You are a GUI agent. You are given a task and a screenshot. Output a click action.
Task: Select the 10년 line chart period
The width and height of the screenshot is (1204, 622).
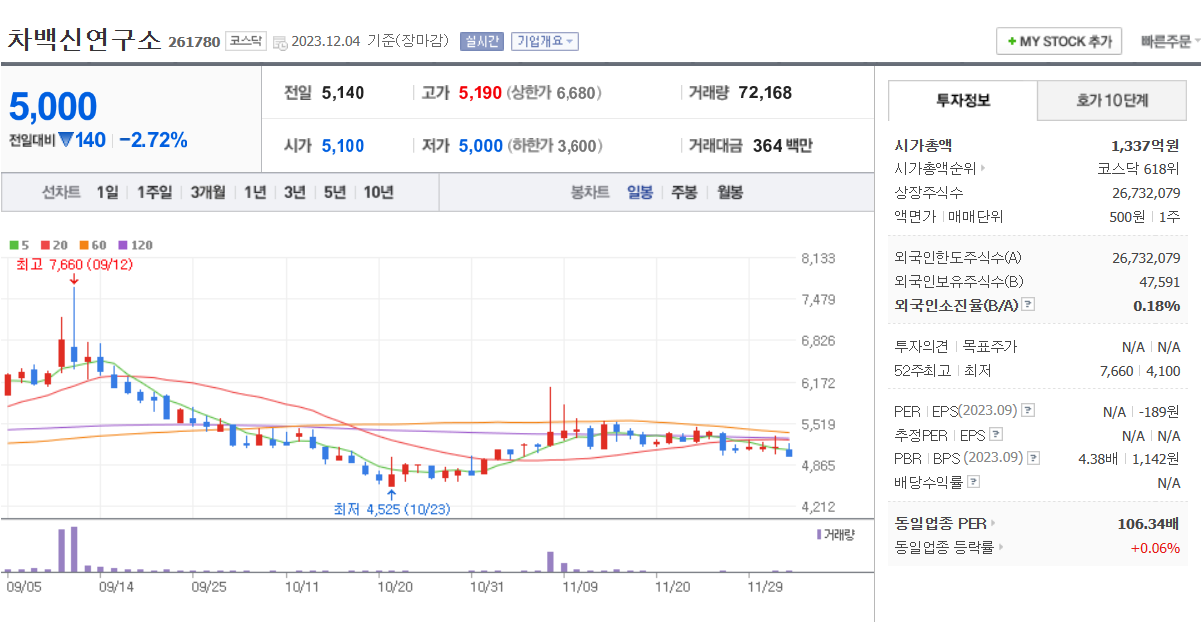coord(378,192)
